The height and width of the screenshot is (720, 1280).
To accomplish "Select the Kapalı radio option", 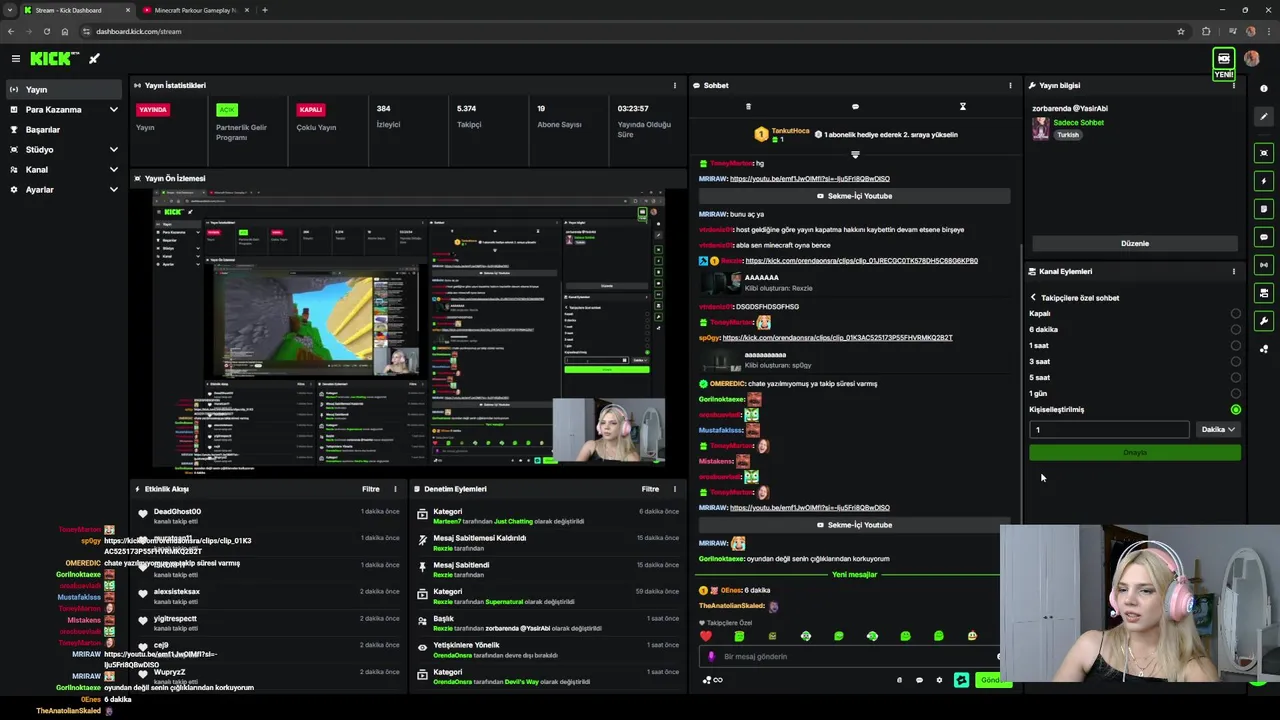I will pos(1236,313).
